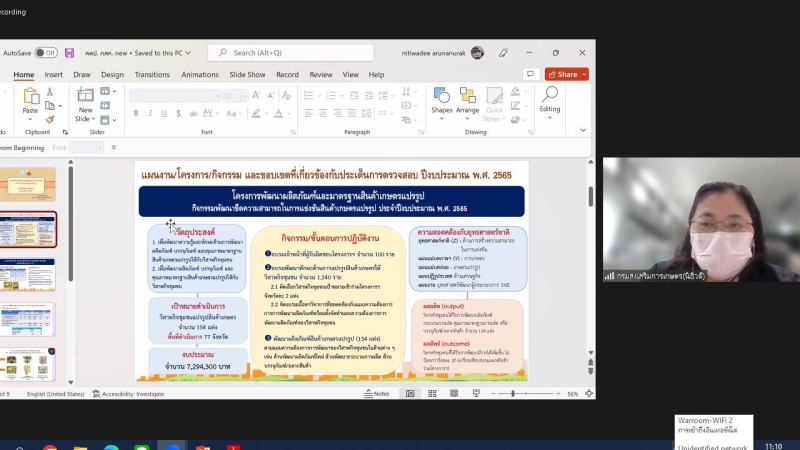Click the zoom slider

click(x=513, y=394)
